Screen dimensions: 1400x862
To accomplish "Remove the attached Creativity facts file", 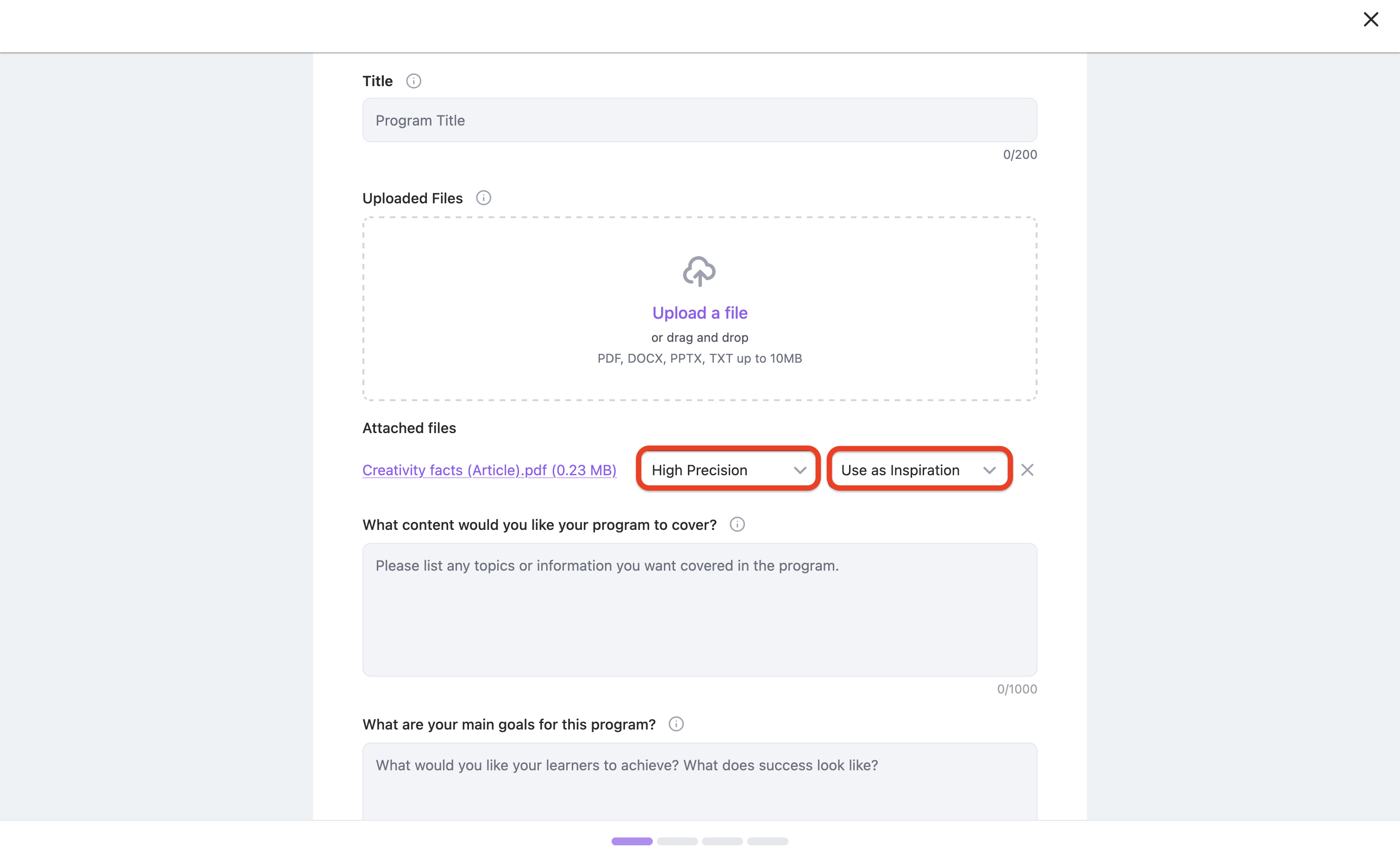I will (1027, 470).
